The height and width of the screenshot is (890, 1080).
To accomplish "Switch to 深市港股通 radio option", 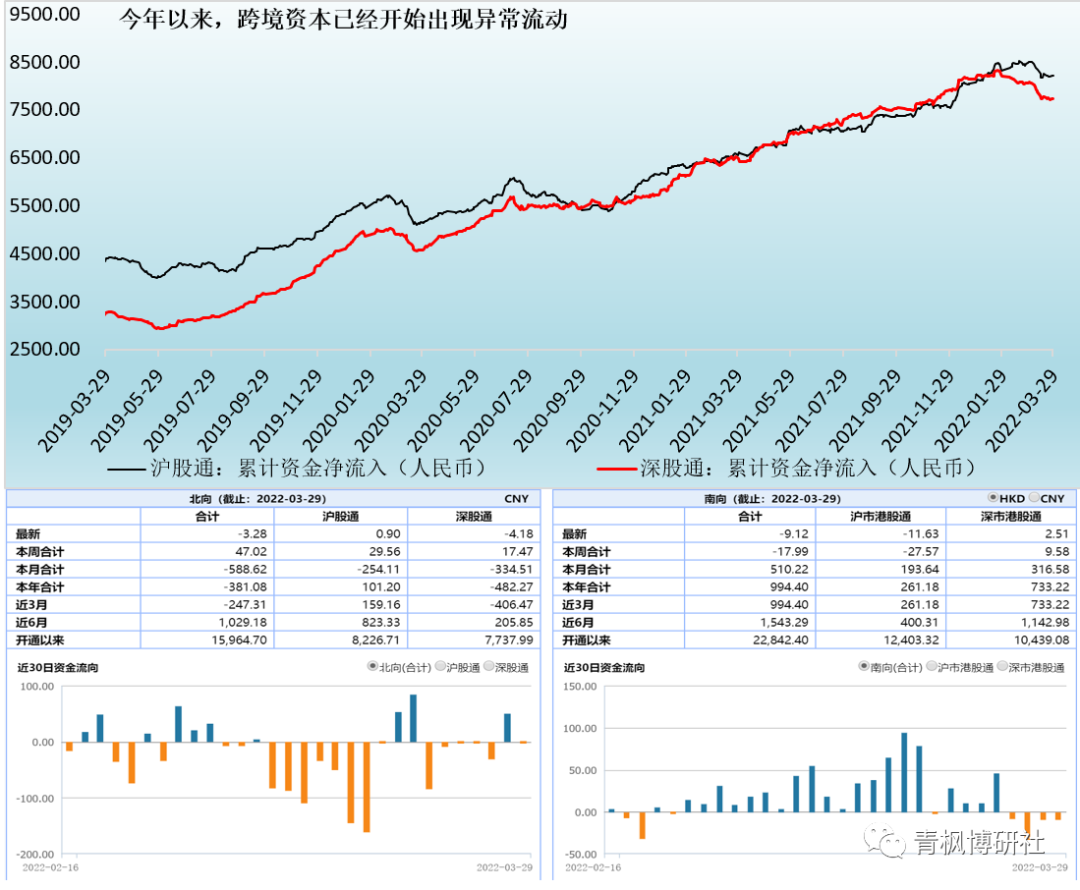I will tap(1003, 667).
